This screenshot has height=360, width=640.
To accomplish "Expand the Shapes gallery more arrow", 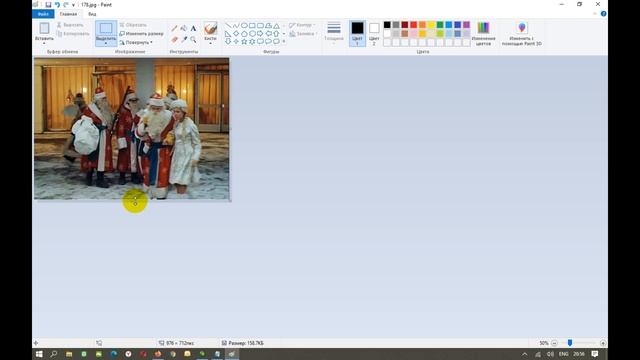I will point(284,41).
